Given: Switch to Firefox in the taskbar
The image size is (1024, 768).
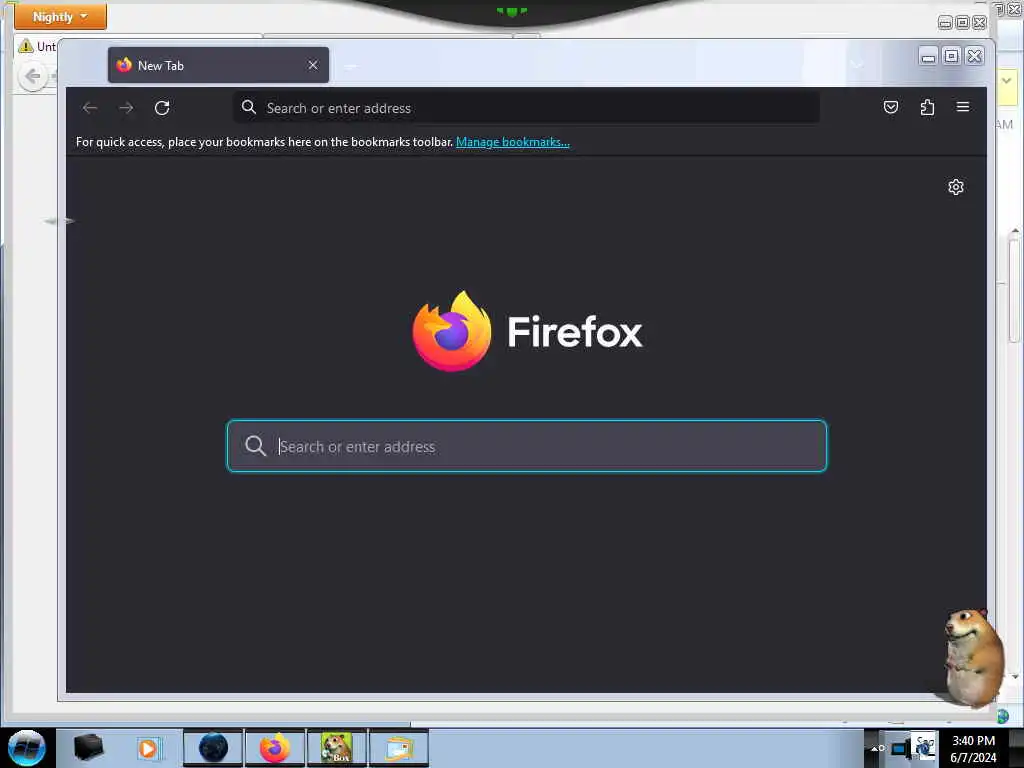Looking at the screenshot, I should click(275, 748).
